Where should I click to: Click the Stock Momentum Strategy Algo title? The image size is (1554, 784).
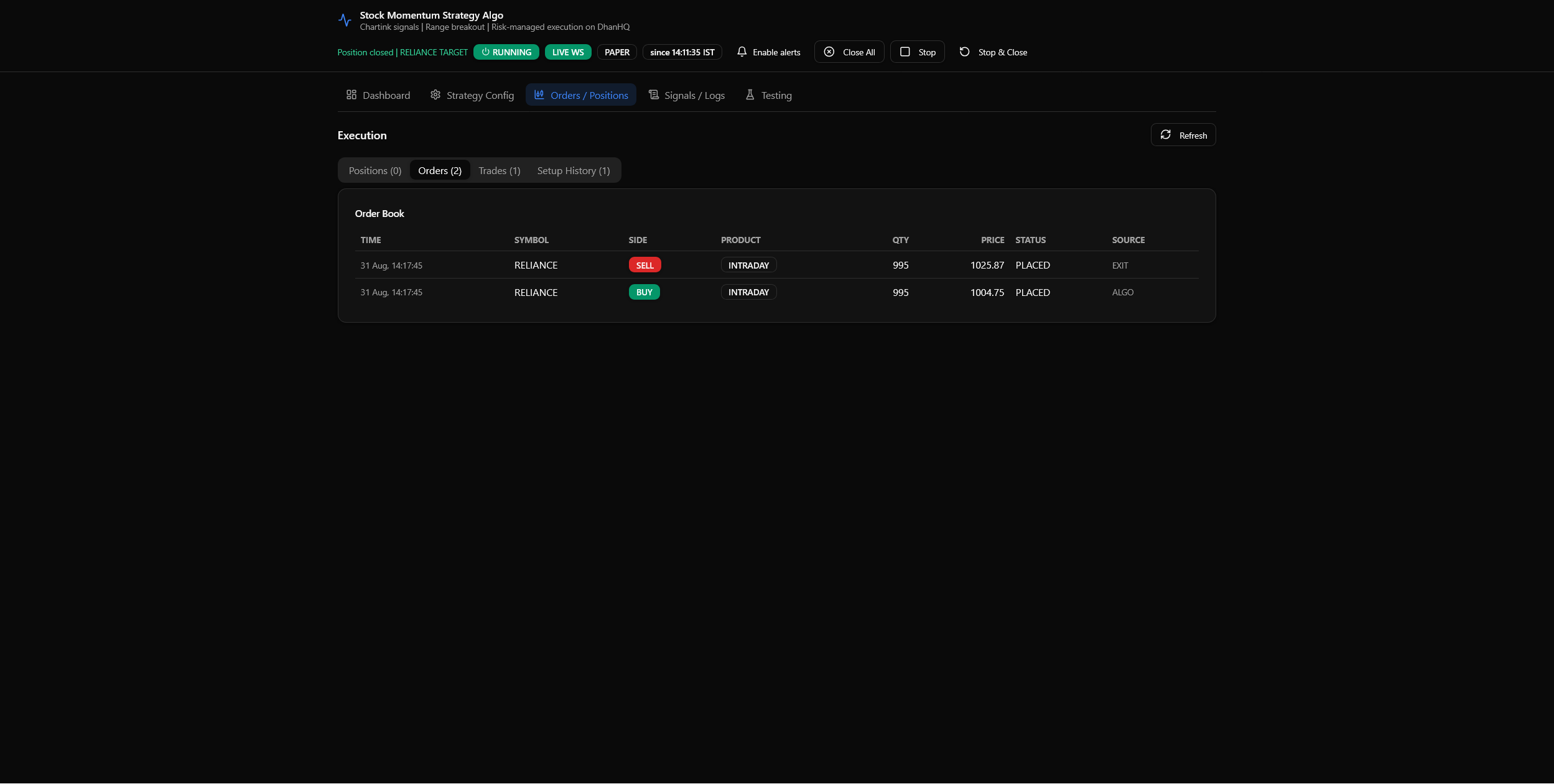(x=432, y=16)
